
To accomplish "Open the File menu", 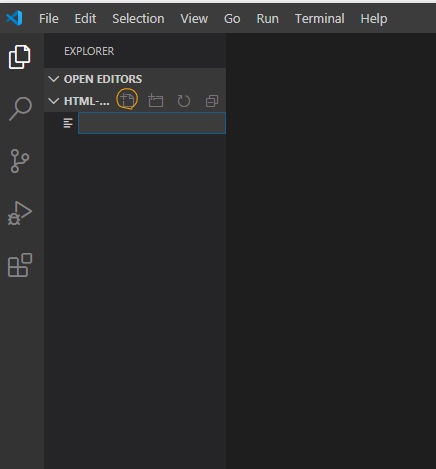I will pos(49,19).
